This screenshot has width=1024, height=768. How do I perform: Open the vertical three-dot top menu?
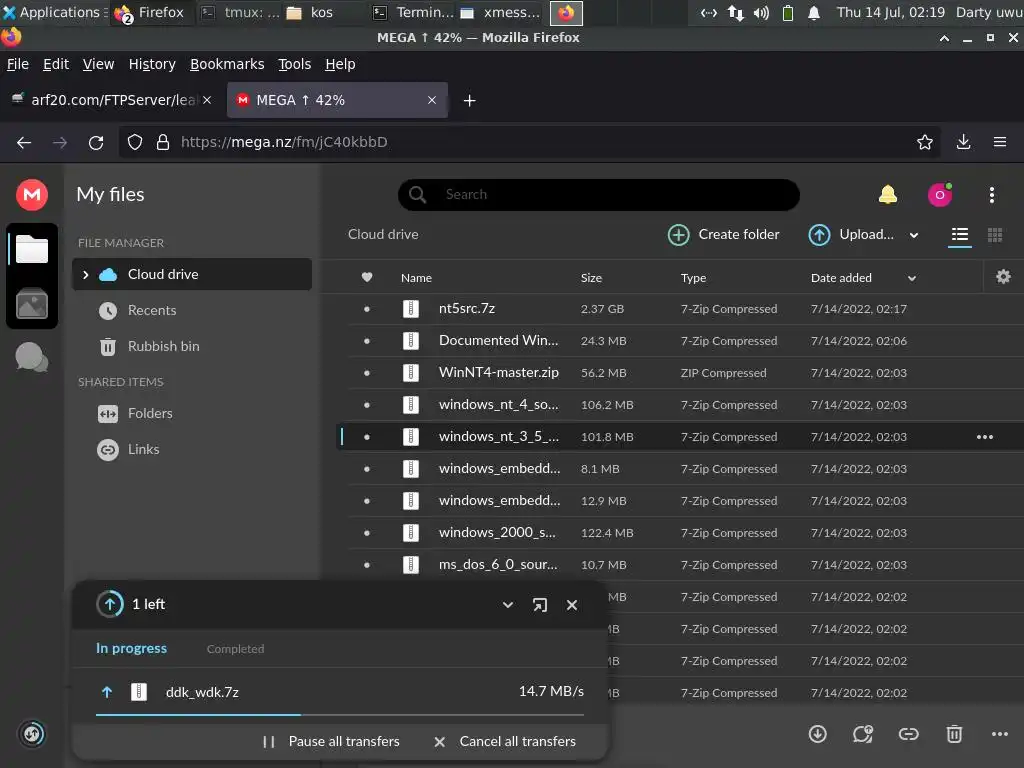click(x=991, y=195)
